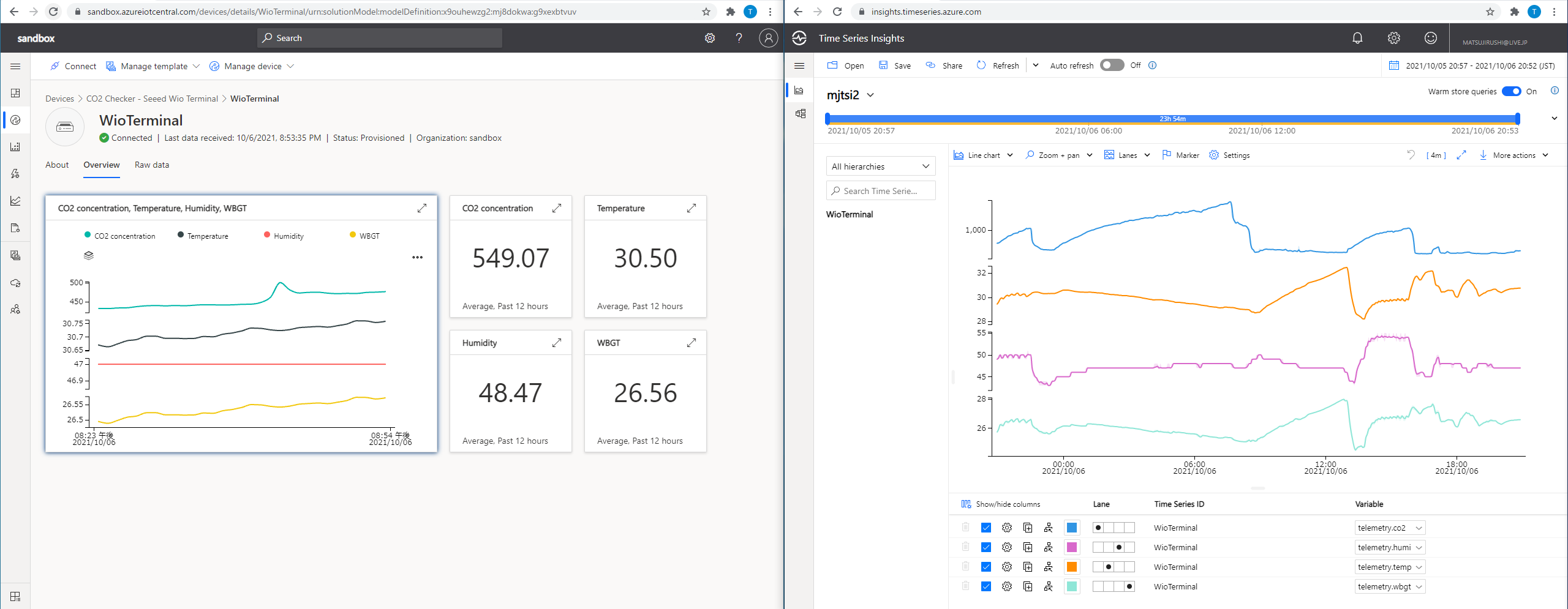Open the Administration people icon in sidebar

tap(15, 310)
